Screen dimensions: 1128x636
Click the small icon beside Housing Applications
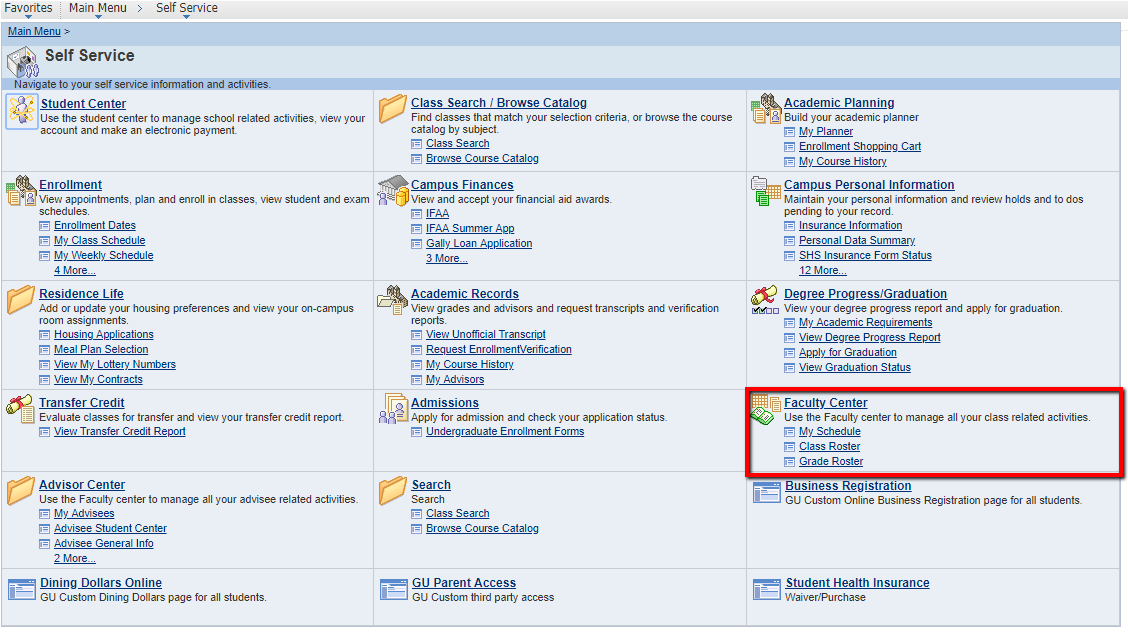click(45, 335)
